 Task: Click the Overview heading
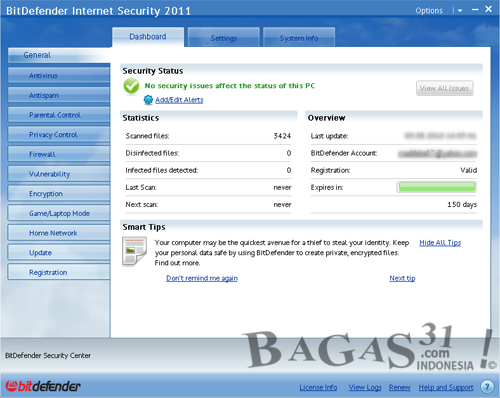326,118
